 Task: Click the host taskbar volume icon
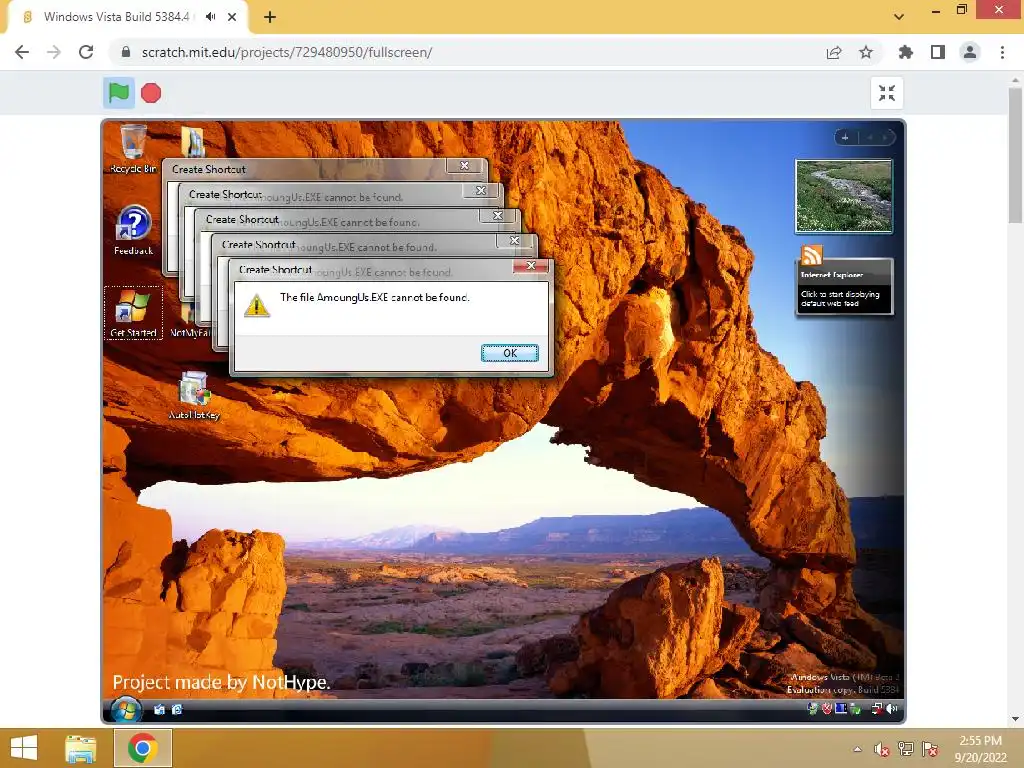882,749
